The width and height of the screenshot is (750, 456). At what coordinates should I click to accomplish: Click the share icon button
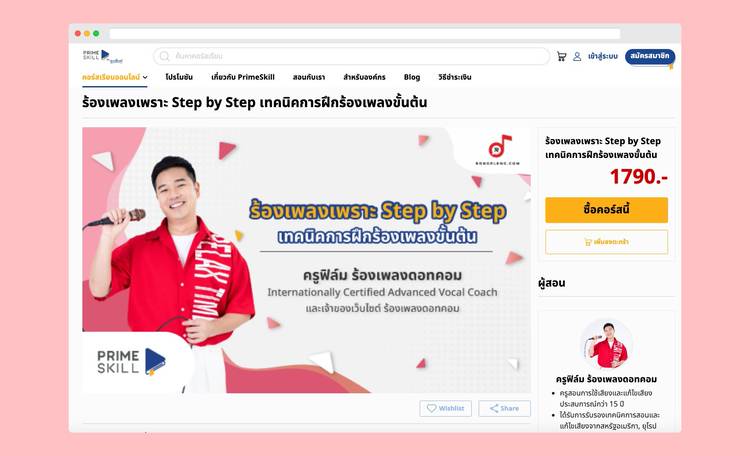pos(505,408)
